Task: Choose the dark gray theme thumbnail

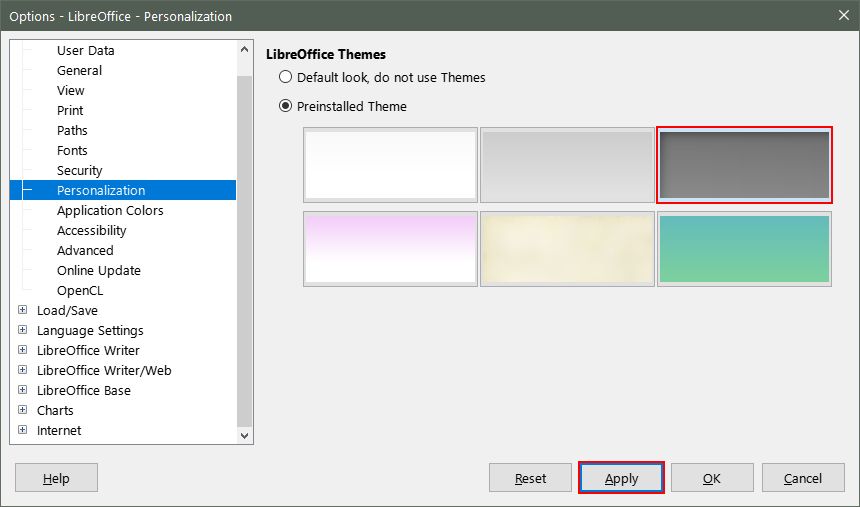Action: click(x=744, y=165)
